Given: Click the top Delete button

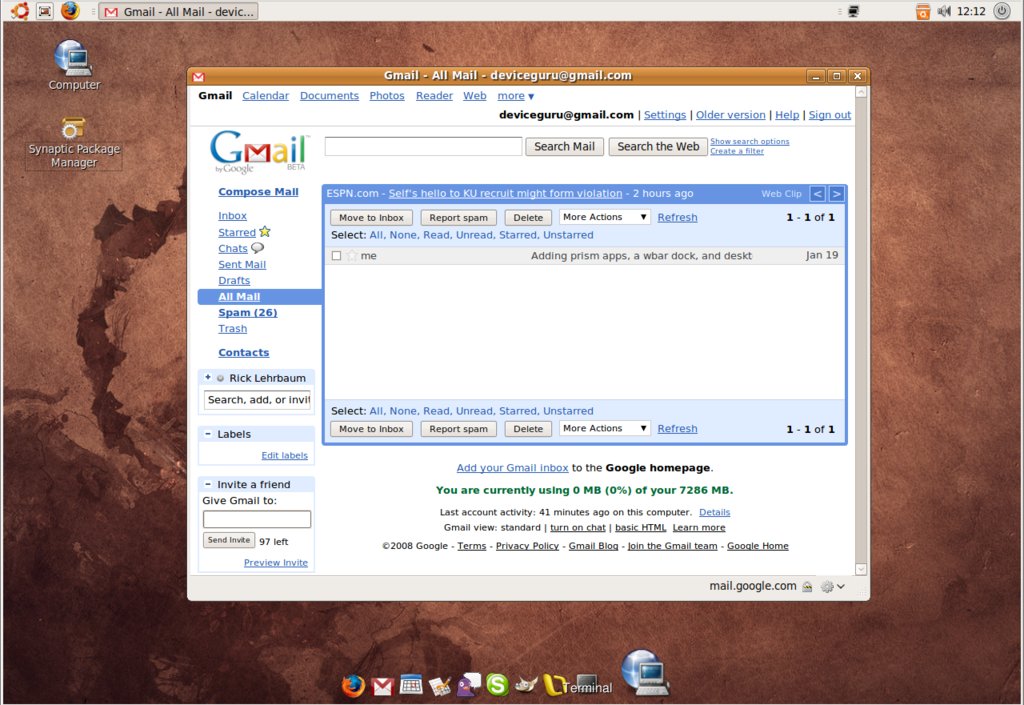Looking at the screenshot, I should pyautogui.click(x=528, y=218).
